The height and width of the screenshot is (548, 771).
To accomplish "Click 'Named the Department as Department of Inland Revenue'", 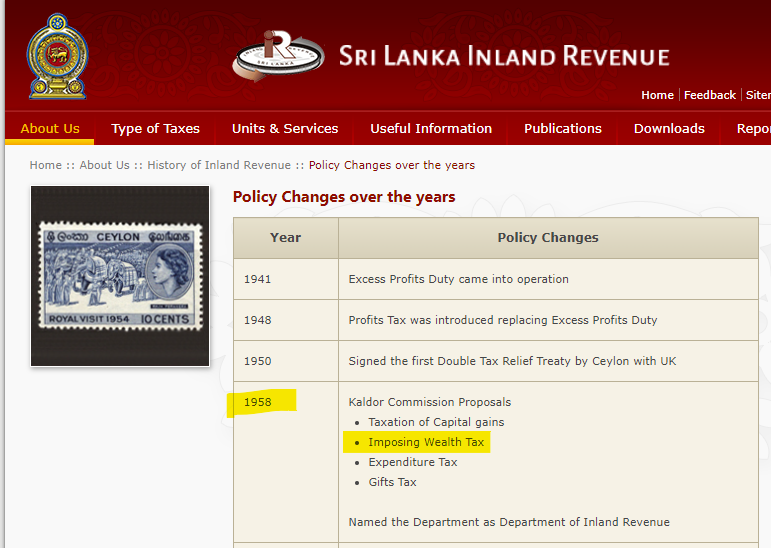I will click(x=509, y=522).
